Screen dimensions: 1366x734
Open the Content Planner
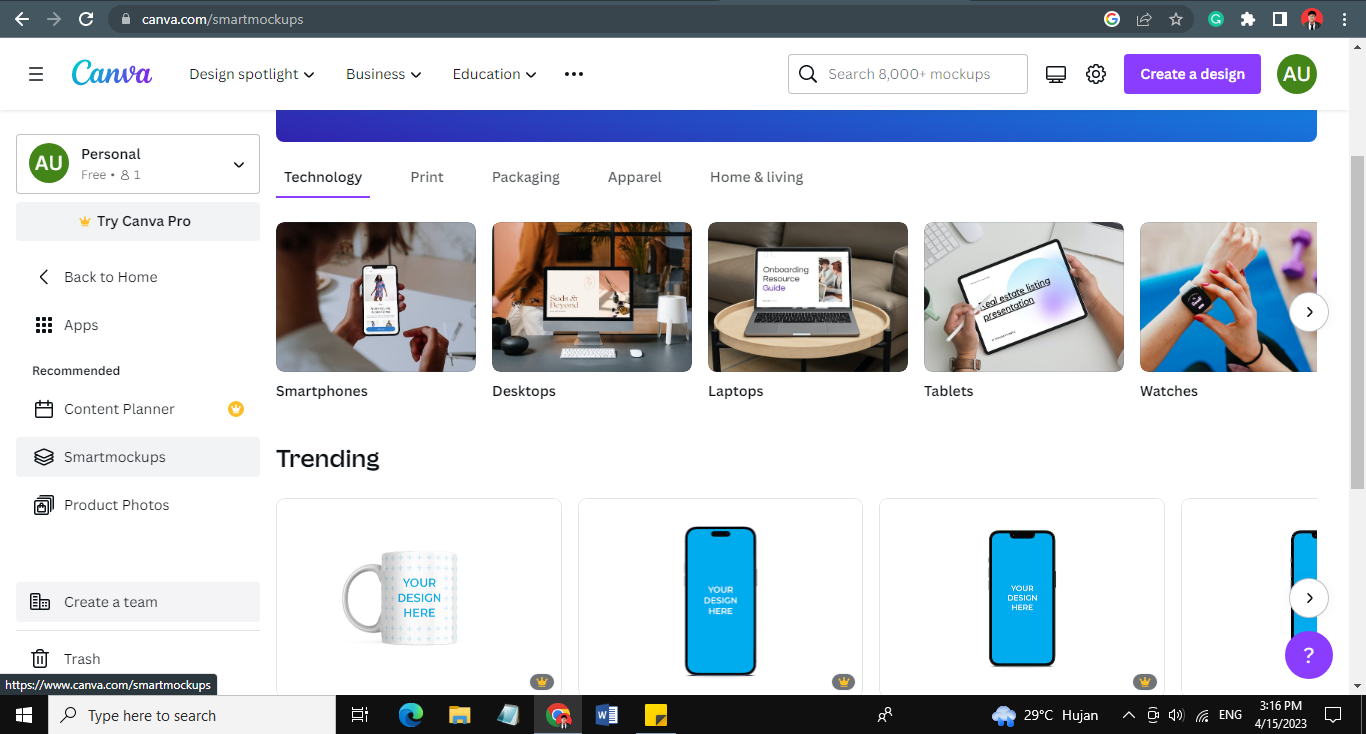(119, 409)
